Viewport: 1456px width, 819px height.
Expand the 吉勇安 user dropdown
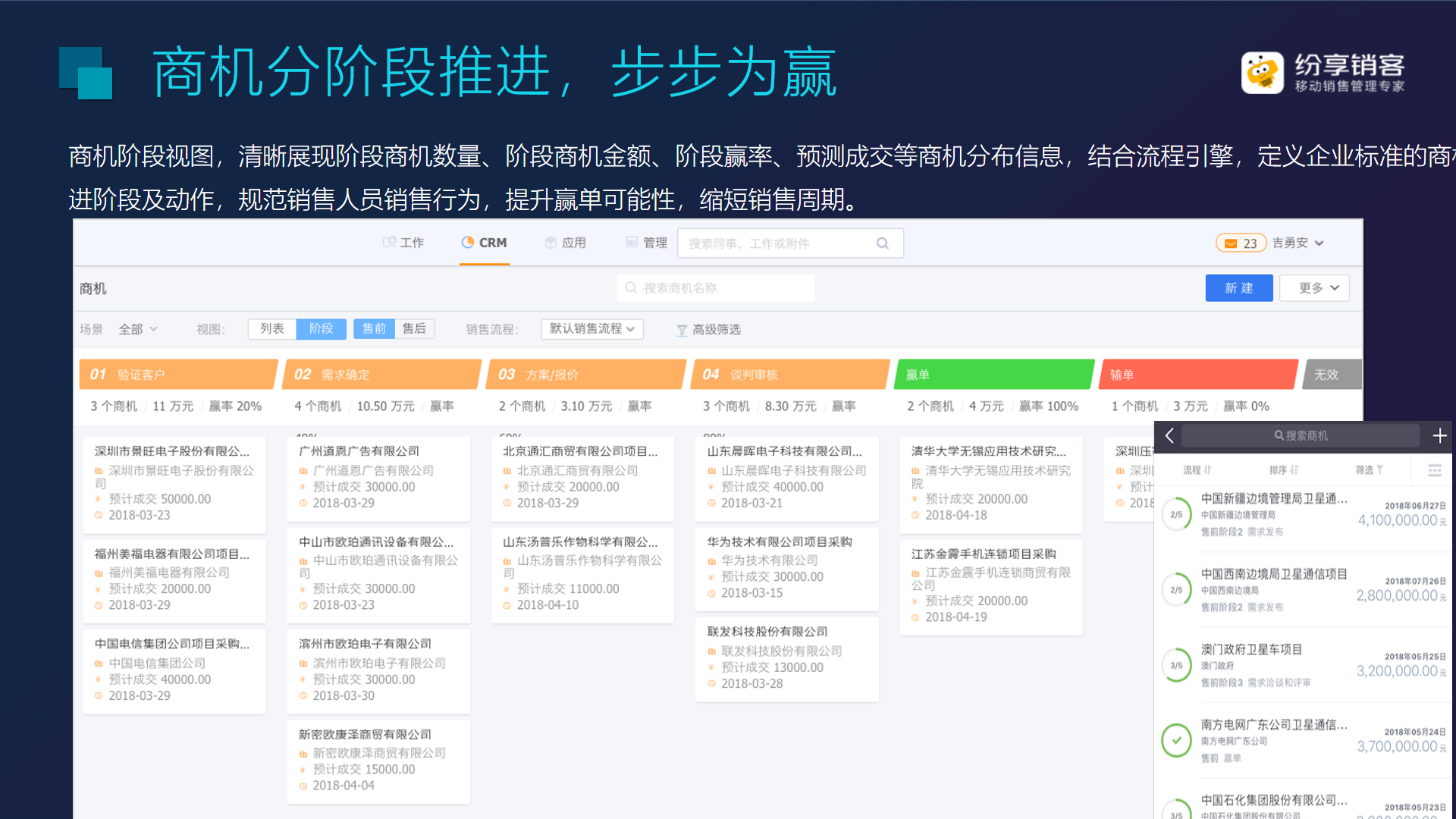1298,243
